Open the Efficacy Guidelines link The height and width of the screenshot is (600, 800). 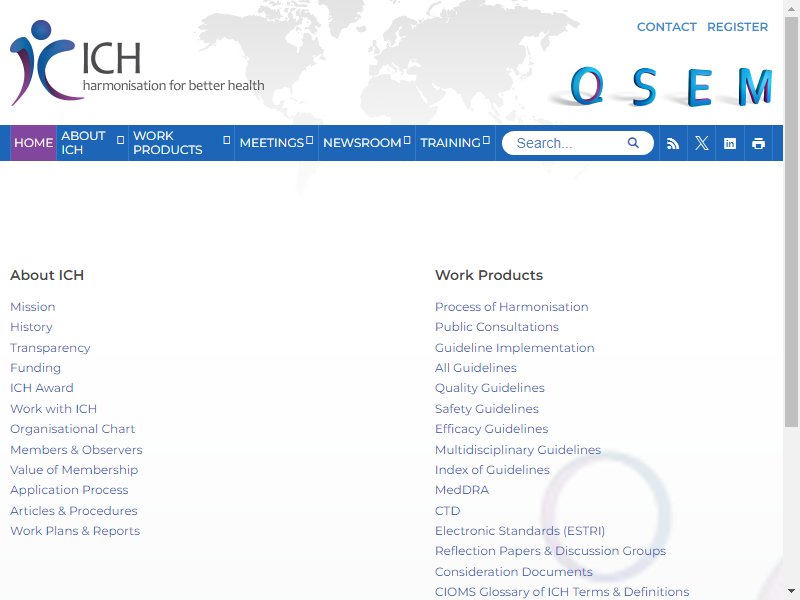click(x=492, y=429)
